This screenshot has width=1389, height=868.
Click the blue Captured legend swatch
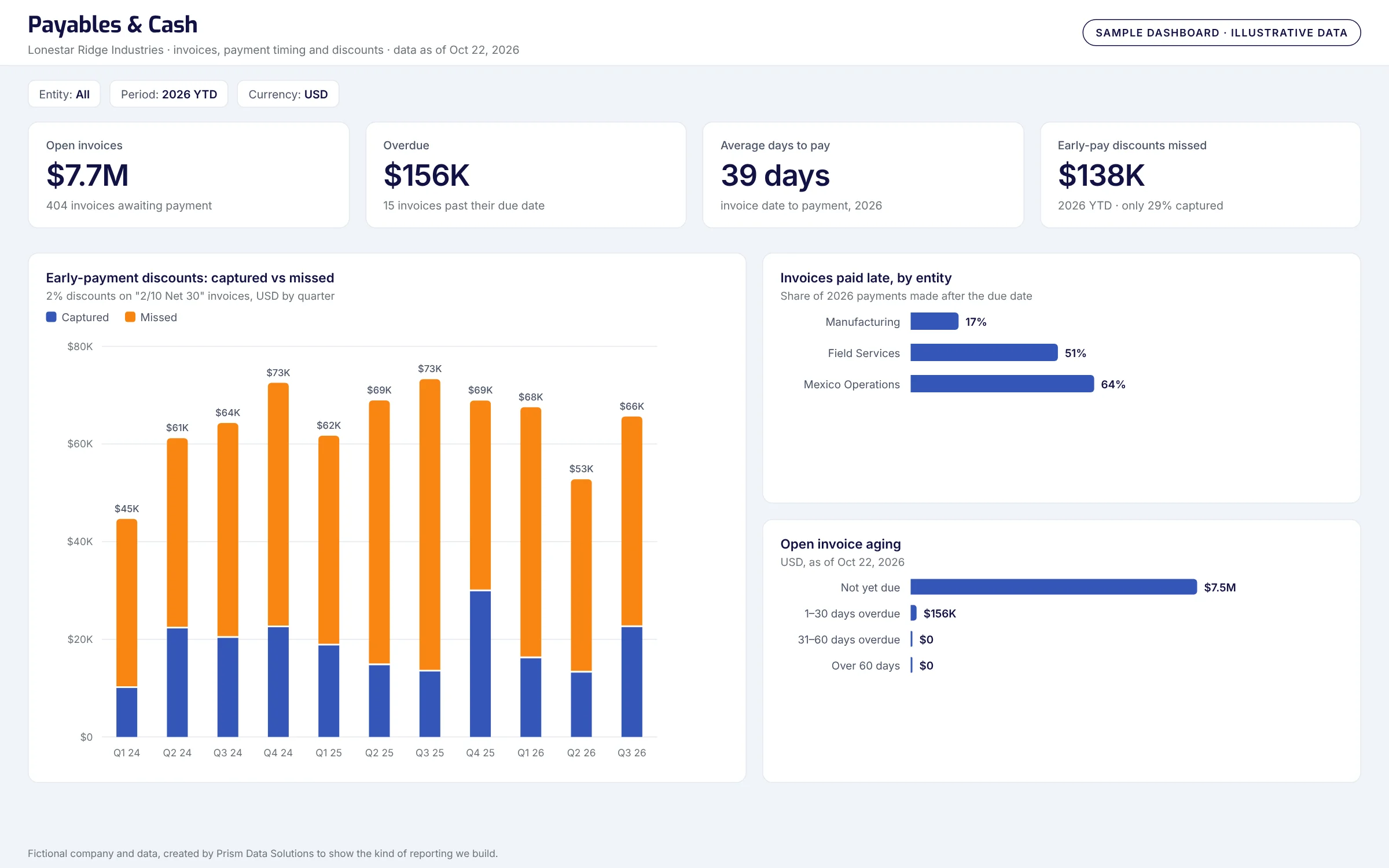point(51,317)
